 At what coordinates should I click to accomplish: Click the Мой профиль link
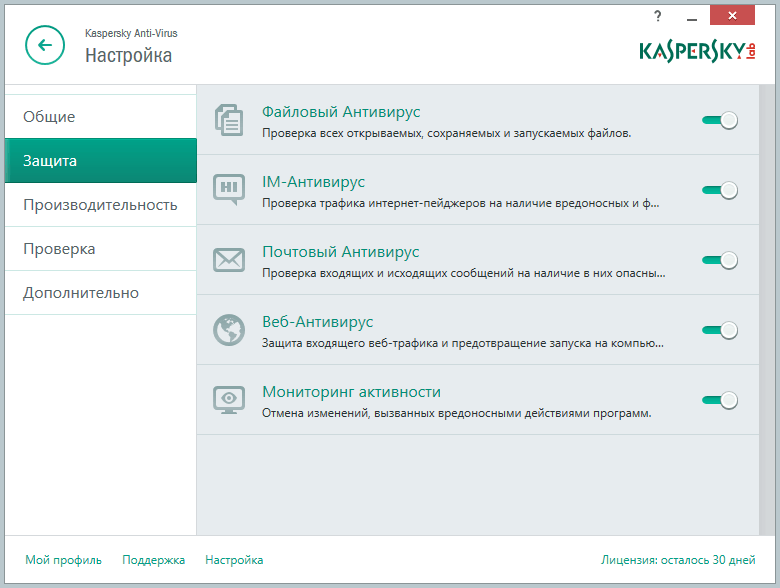[63, 560]
